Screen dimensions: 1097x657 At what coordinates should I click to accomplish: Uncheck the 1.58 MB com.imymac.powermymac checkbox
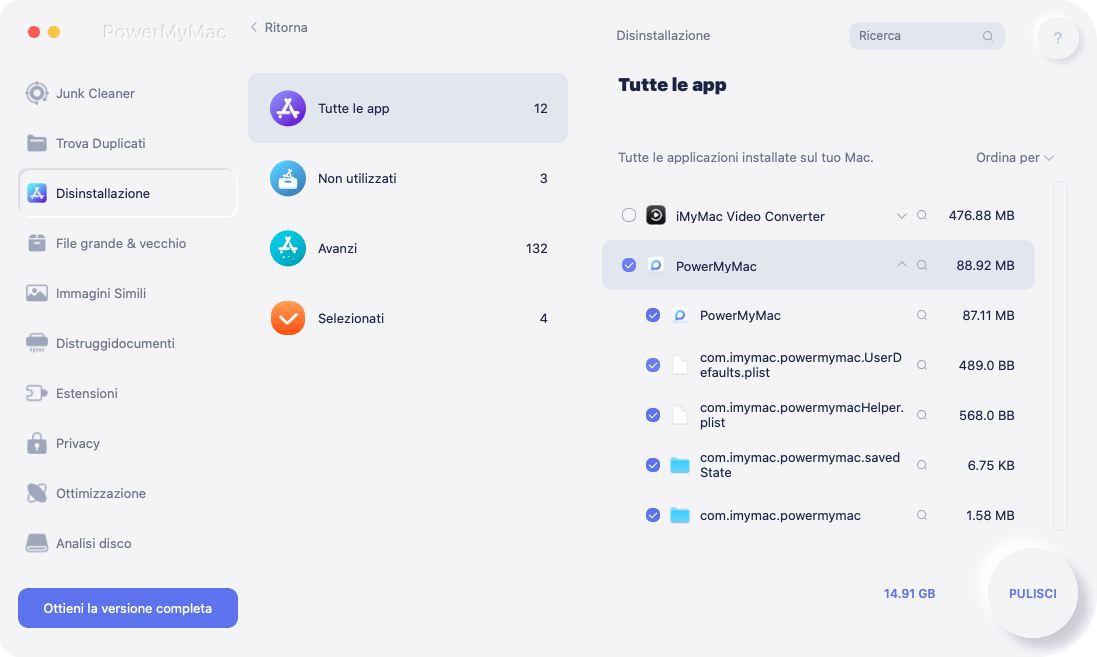pyautogui.click(x=653, y=515)
